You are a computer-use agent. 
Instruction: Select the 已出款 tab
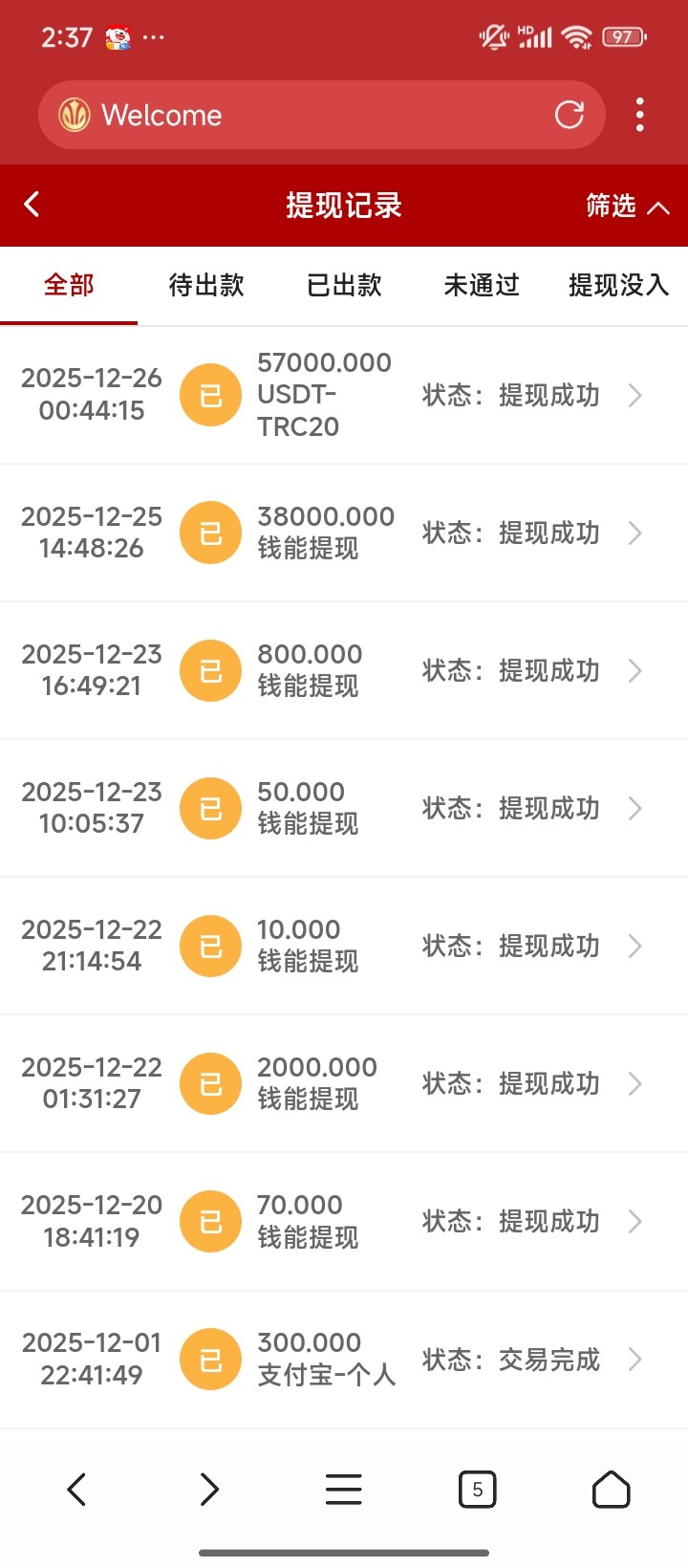click(x=344, y=285)
